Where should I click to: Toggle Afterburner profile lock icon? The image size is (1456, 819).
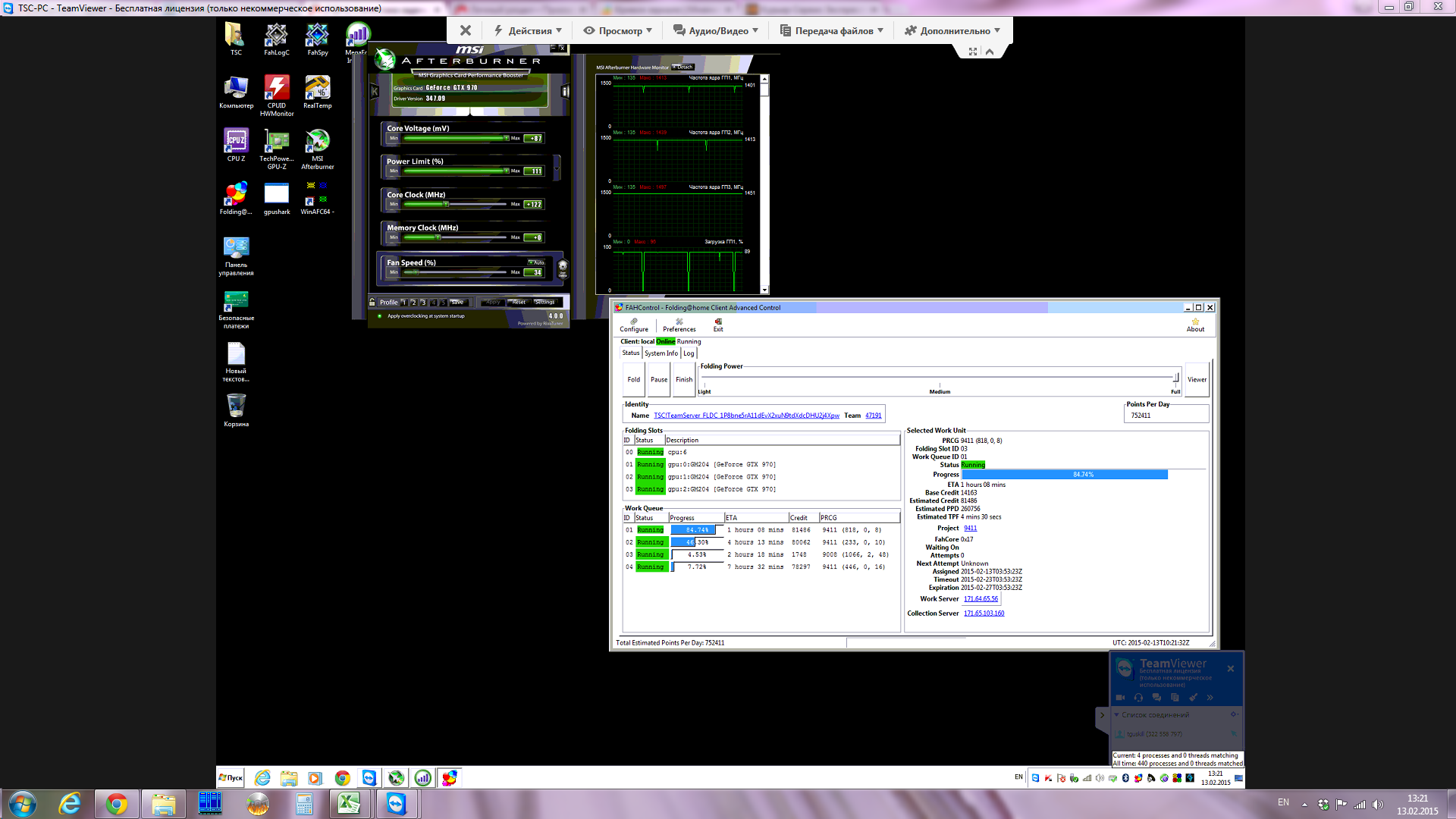pyautogui.click(x=372, y=302)
